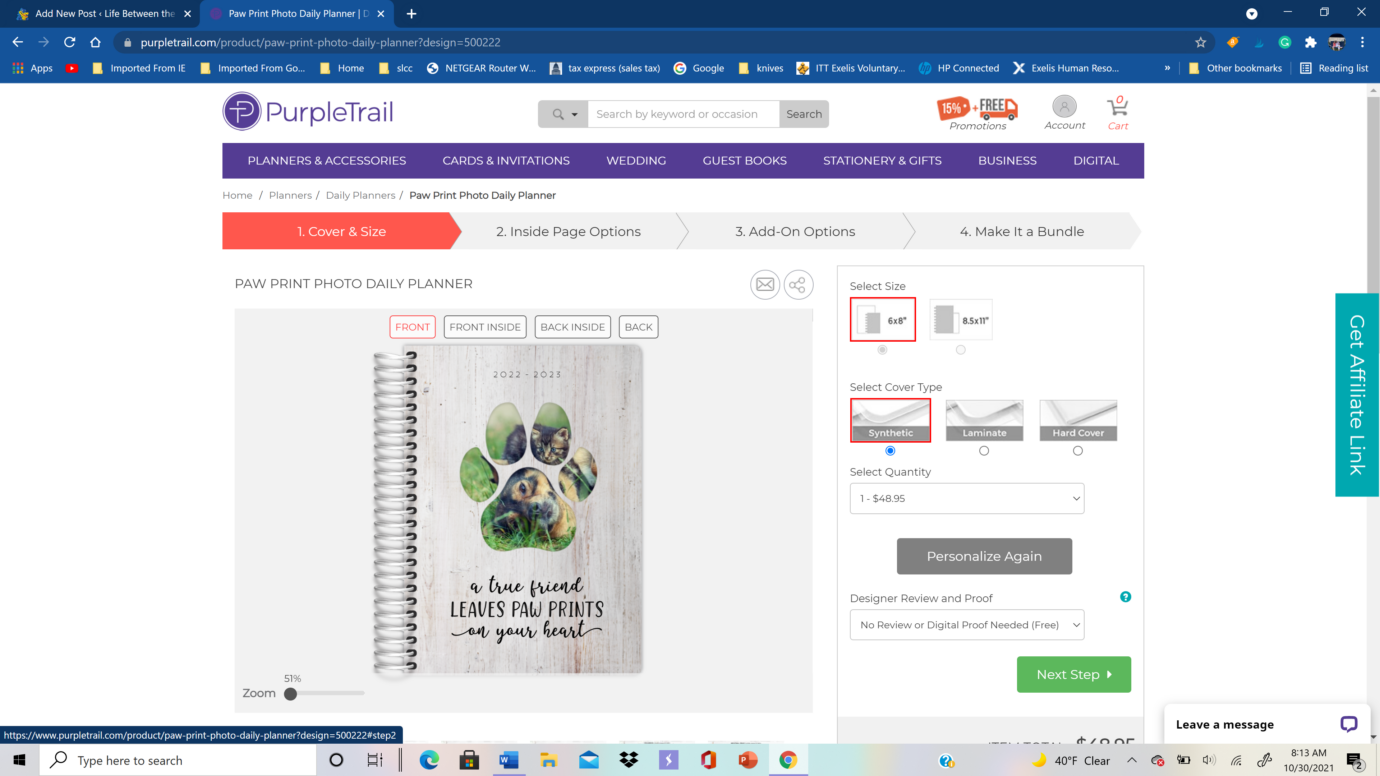Click the PurpleTrail logo
Screen dimensions: 1380x776
click(x=308, y=112)
